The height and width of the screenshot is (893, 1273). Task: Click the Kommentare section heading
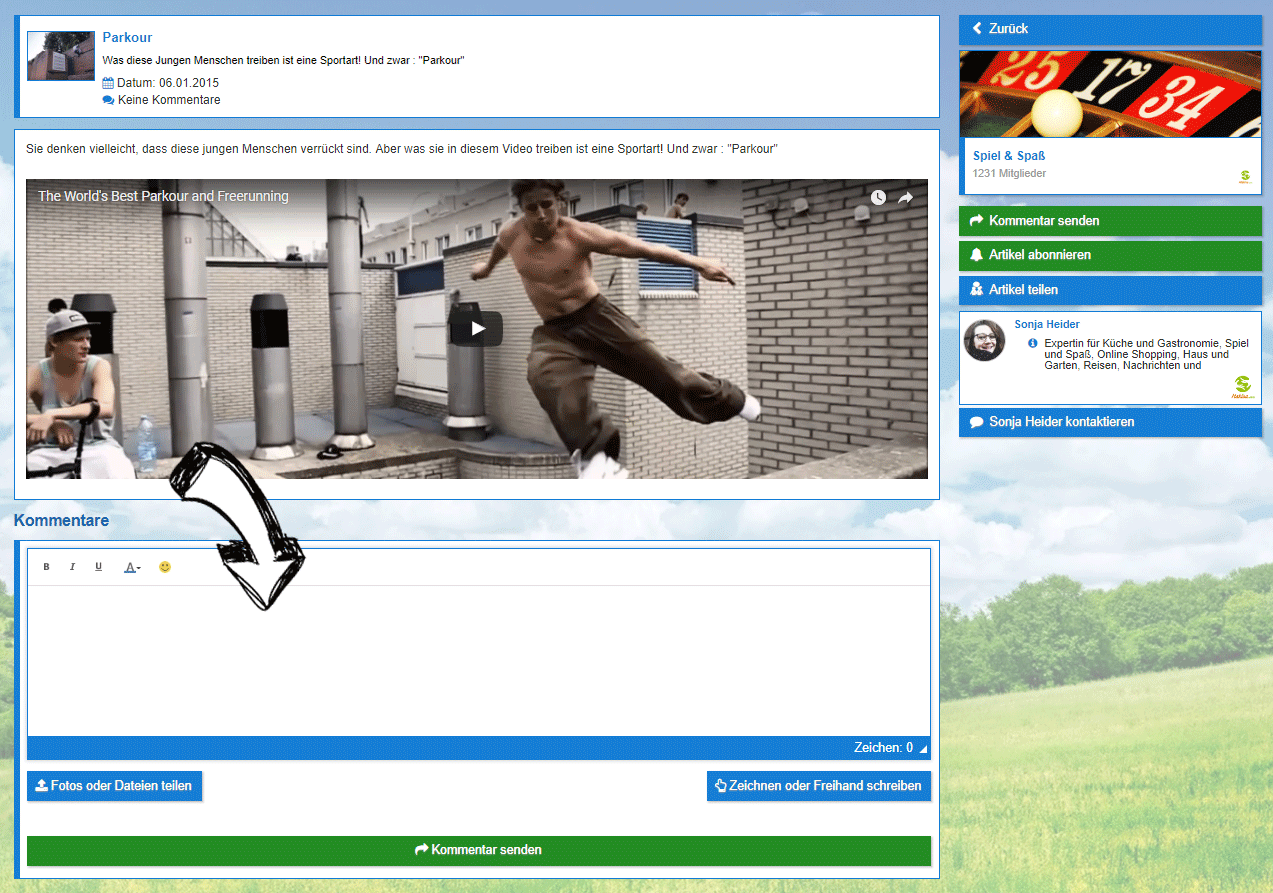tap(61, 521)
